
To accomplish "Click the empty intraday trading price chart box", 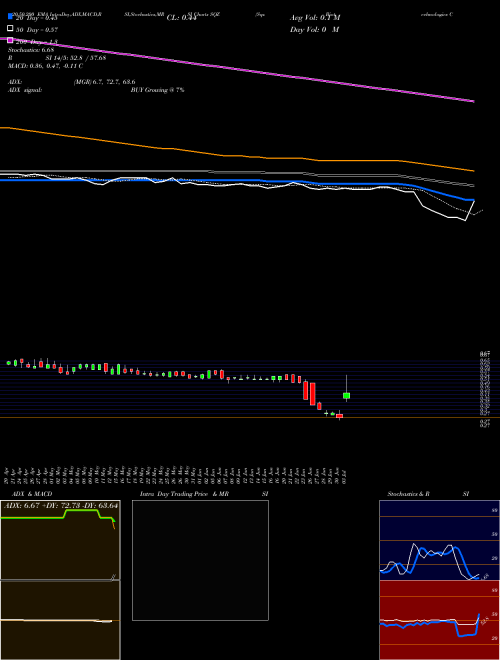I will pos(200,560).
